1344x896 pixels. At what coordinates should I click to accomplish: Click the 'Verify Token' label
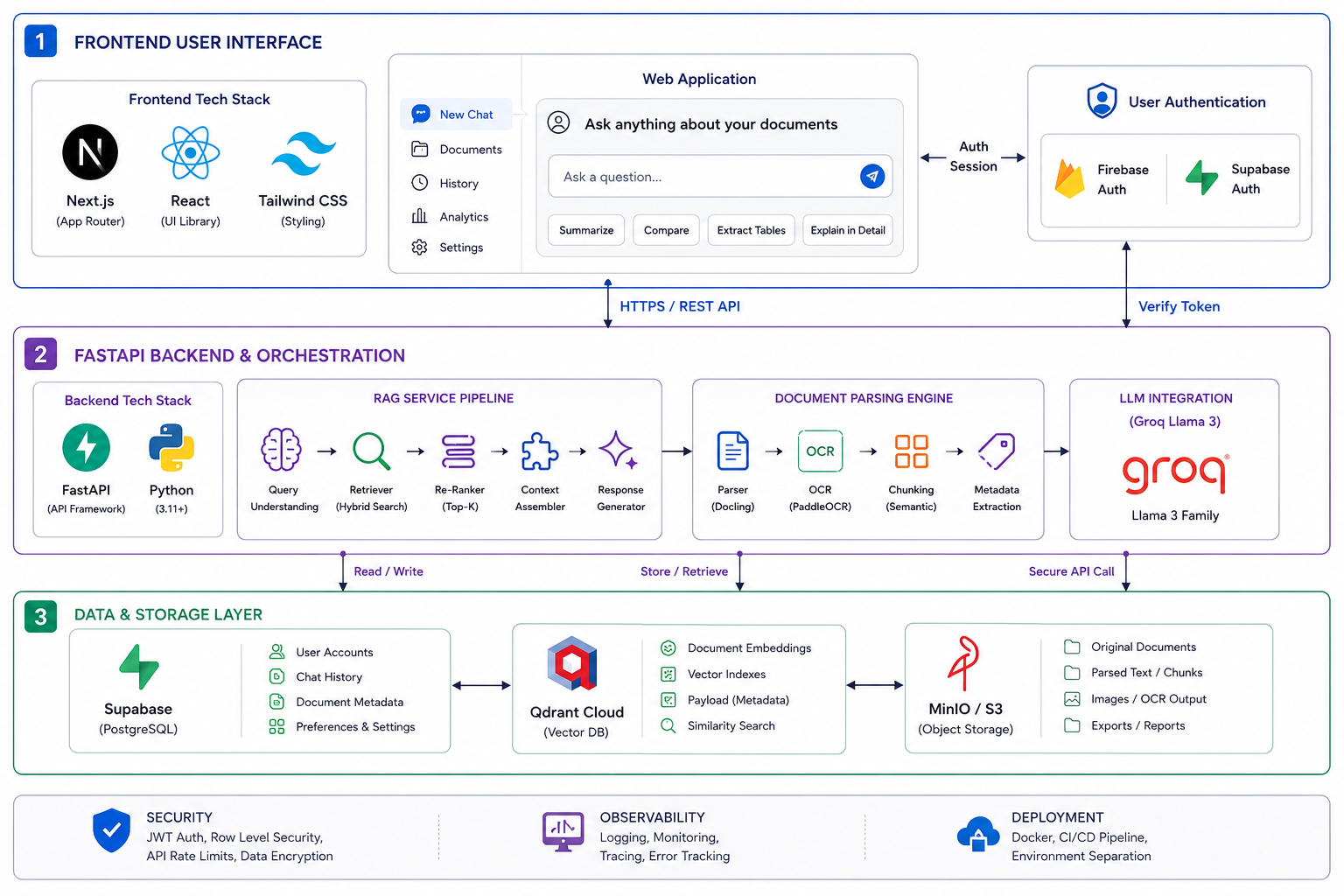pos(1179,306)
